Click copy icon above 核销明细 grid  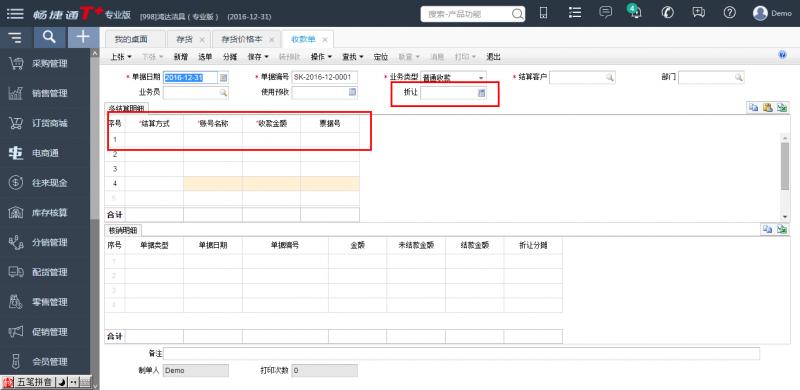(x=767, y=230)
